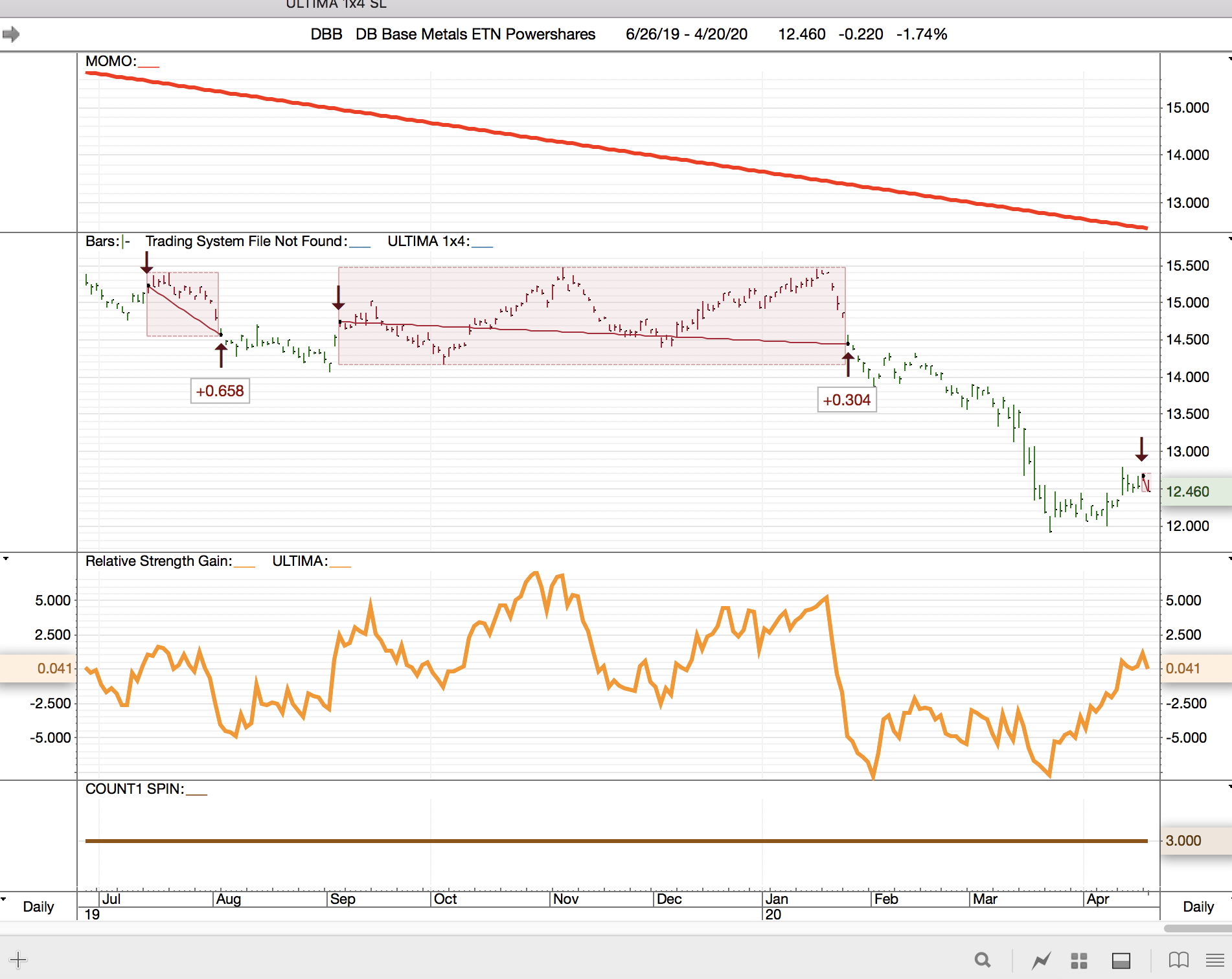Click the Oct month label on time axis
This screenshot has width=1232, height=979.
pyautogui.click(x=446, y=899)
